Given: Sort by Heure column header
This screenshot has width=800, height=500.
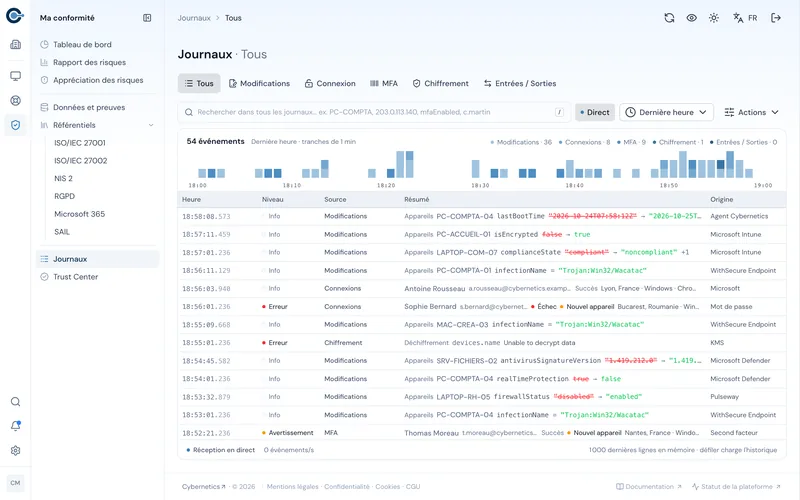Looking at the screenshot, I should click(191, 199).
